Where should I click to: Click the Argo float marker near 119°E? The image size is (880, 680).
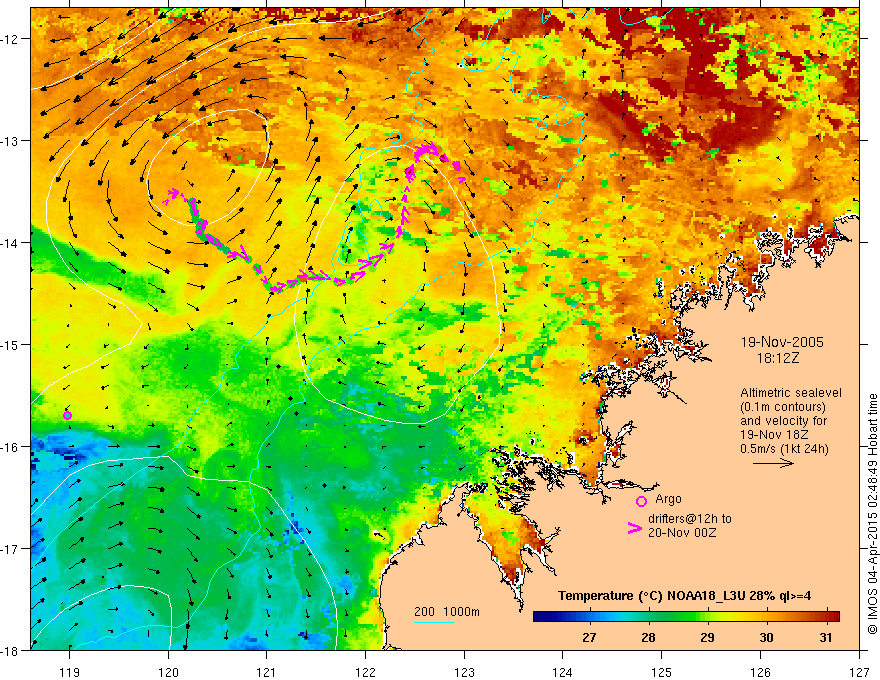(67, 415)
